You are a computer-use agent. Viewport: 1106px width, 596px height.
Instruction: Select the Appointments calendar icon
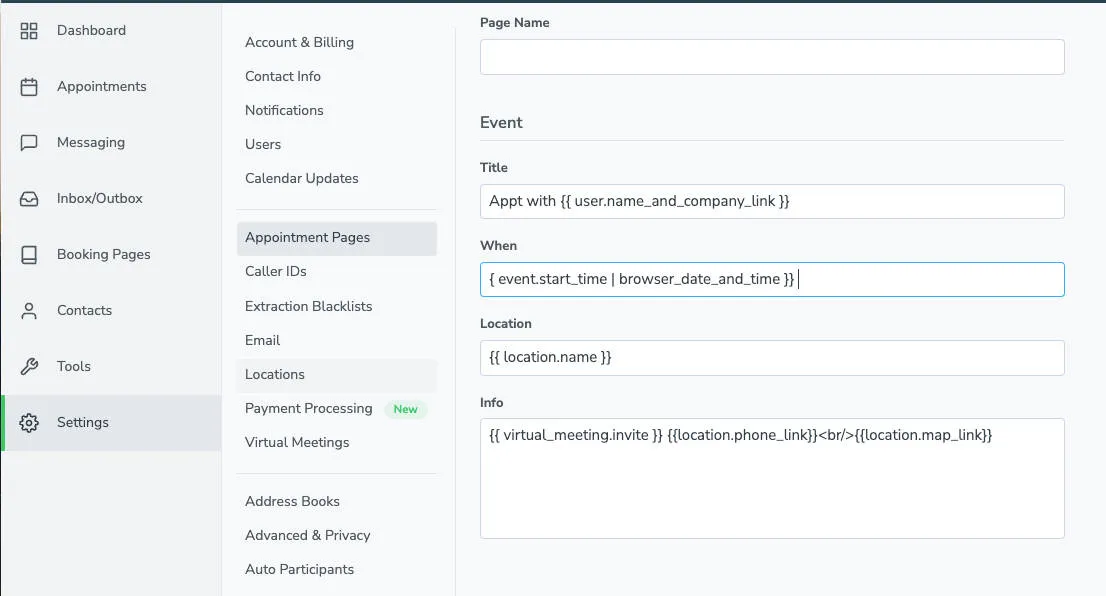pyautogui.click(x=29, y=86)
